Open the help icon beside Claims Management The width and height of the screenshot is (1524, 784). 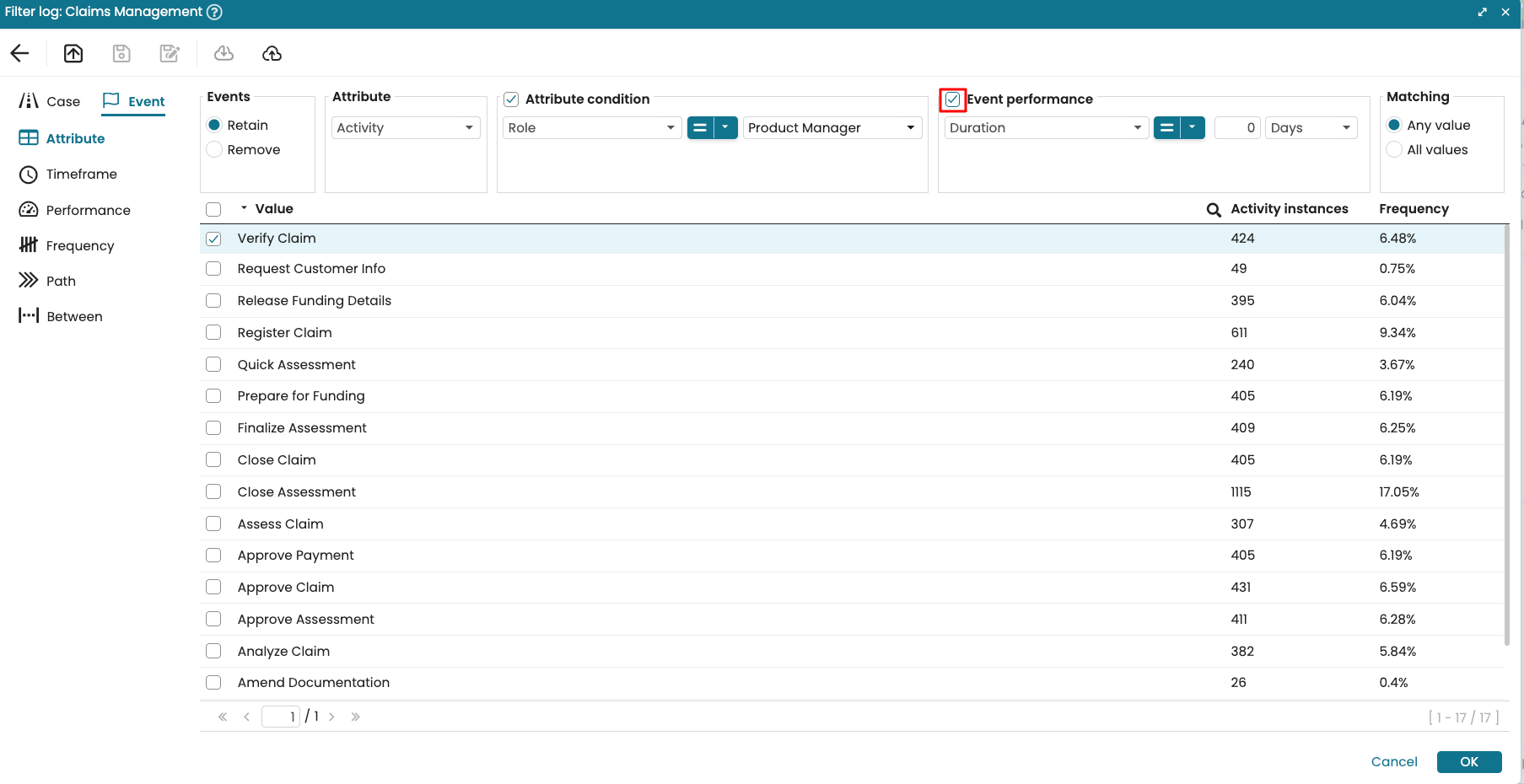214,12
